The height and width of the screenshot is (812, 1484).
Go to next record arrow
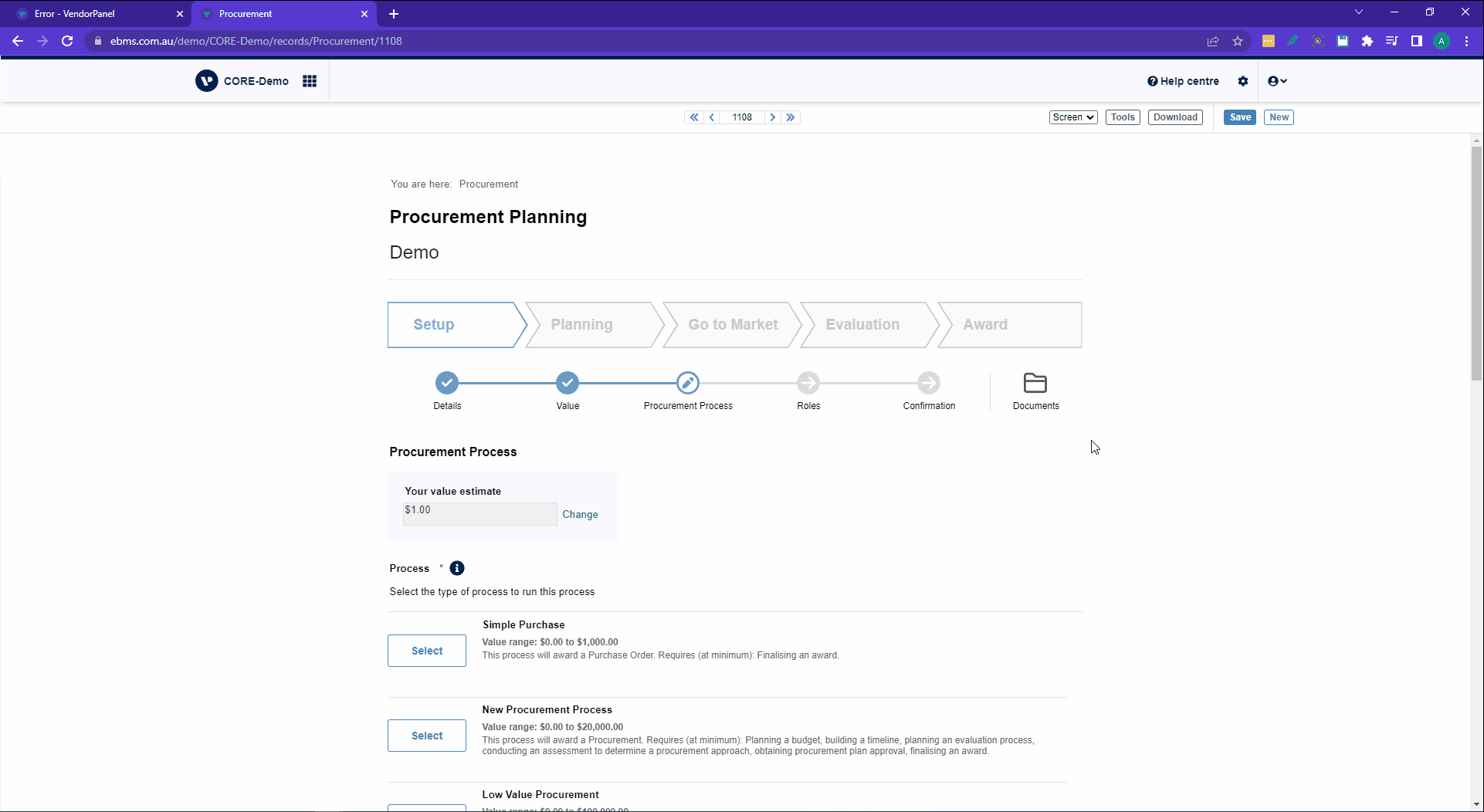pyautogui.click(x=773, y=117)
